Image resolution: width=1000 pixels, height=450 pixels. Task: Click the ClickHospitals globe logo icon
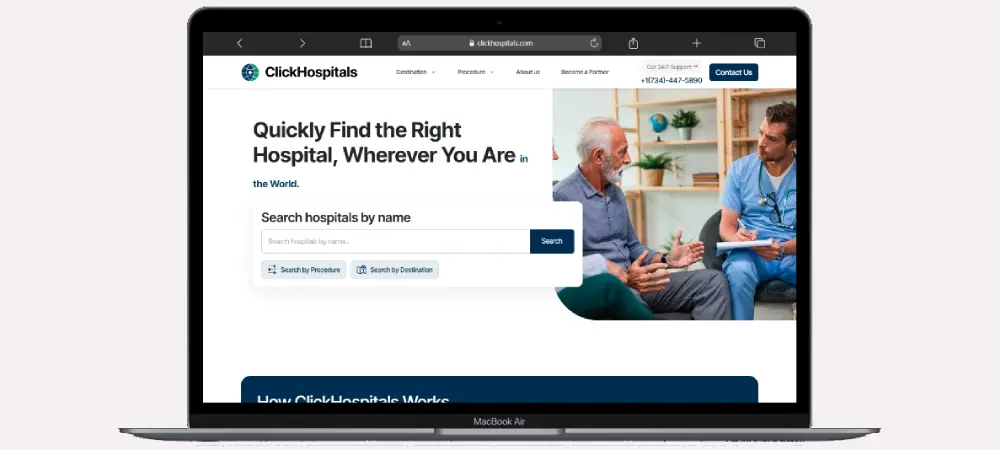[250, 72]
